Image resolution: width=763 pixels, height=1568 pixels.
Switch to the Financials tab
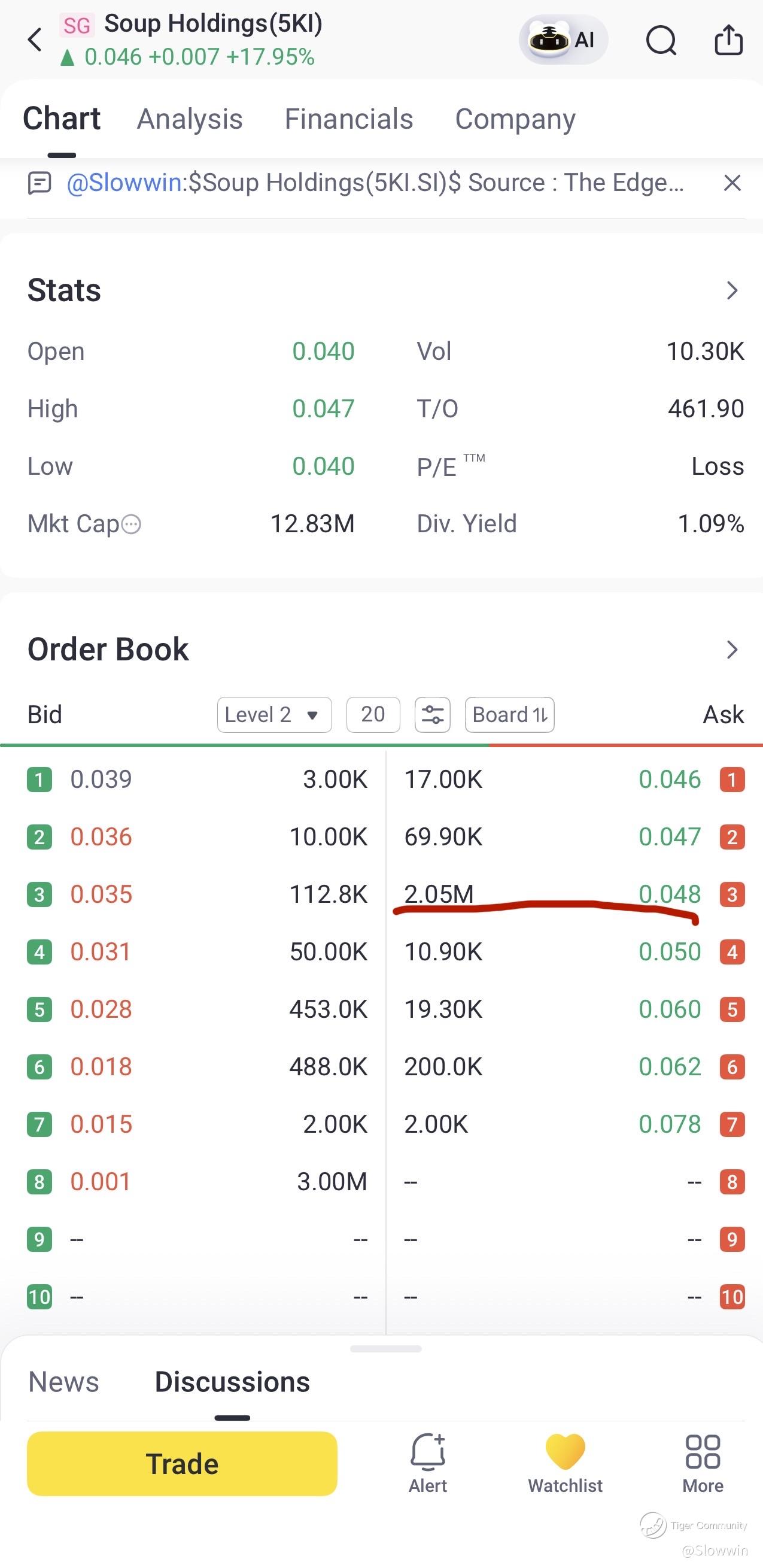[x=349, y=119]
